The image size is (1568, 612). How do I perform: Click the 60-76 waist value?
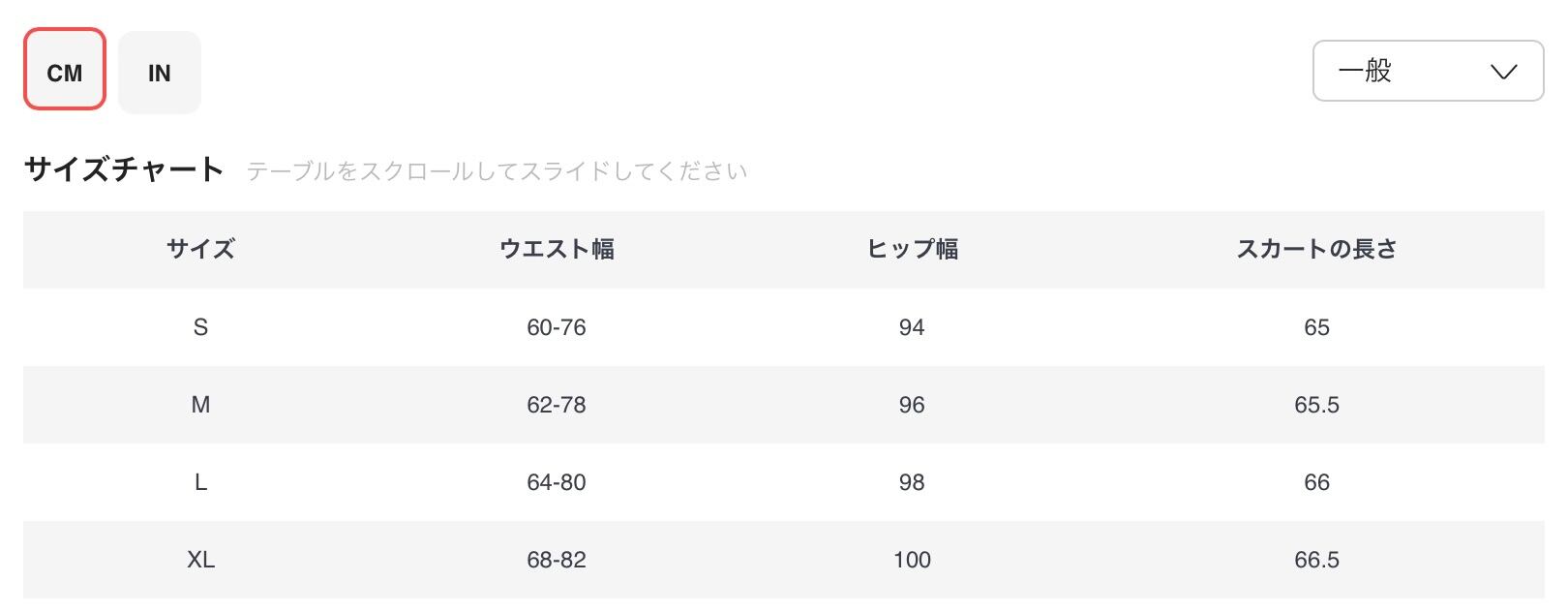(557, 327)
